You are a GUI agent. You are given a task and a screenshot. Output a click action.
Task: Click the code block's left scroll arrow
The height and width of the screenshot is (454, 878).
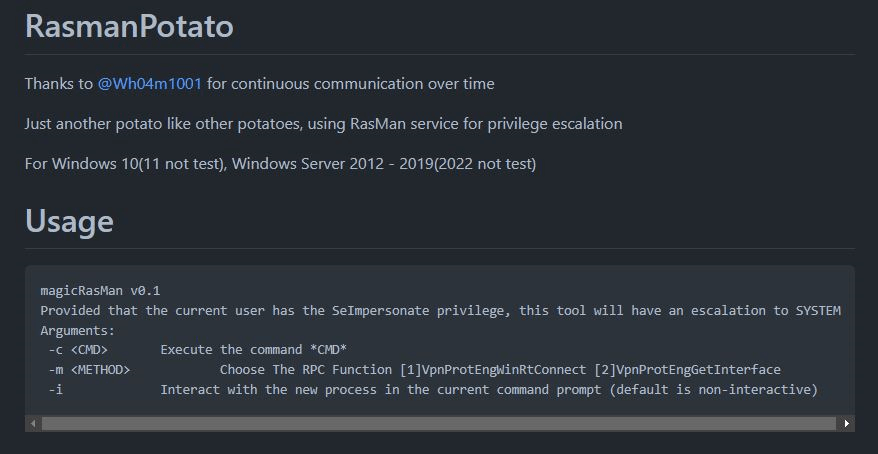[33, 424]
